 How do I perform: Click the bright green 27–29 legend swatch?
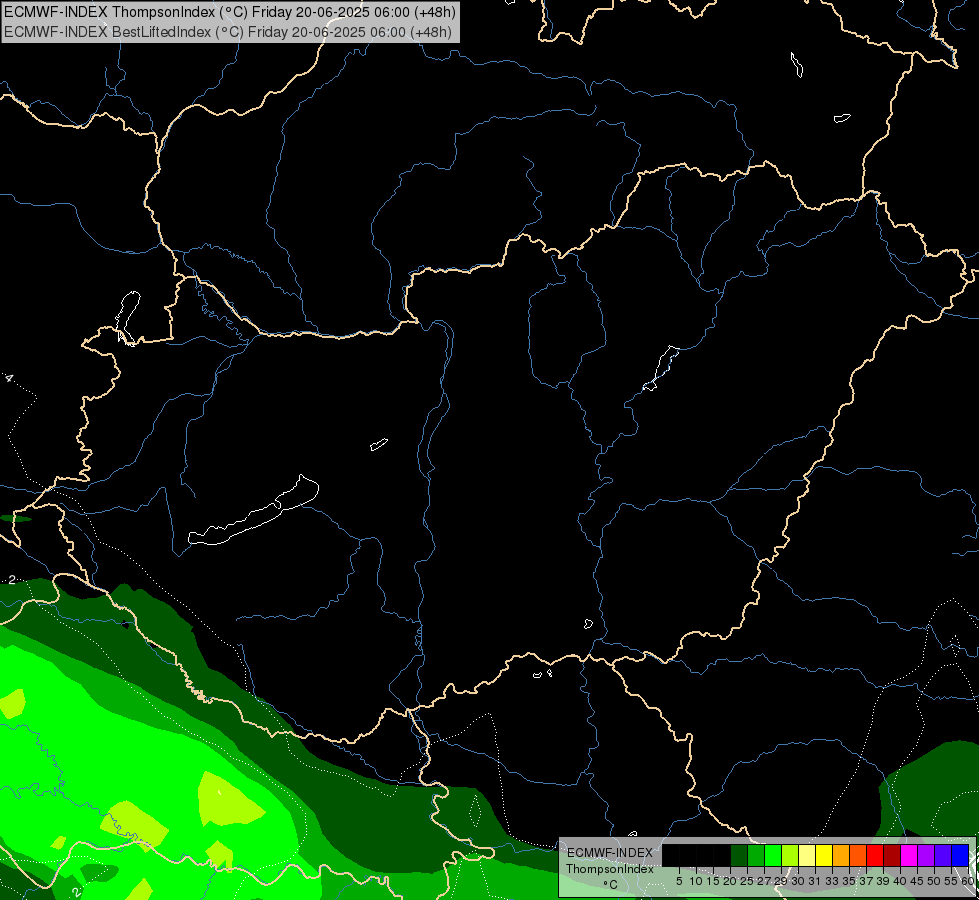click(x=773, y=855)
